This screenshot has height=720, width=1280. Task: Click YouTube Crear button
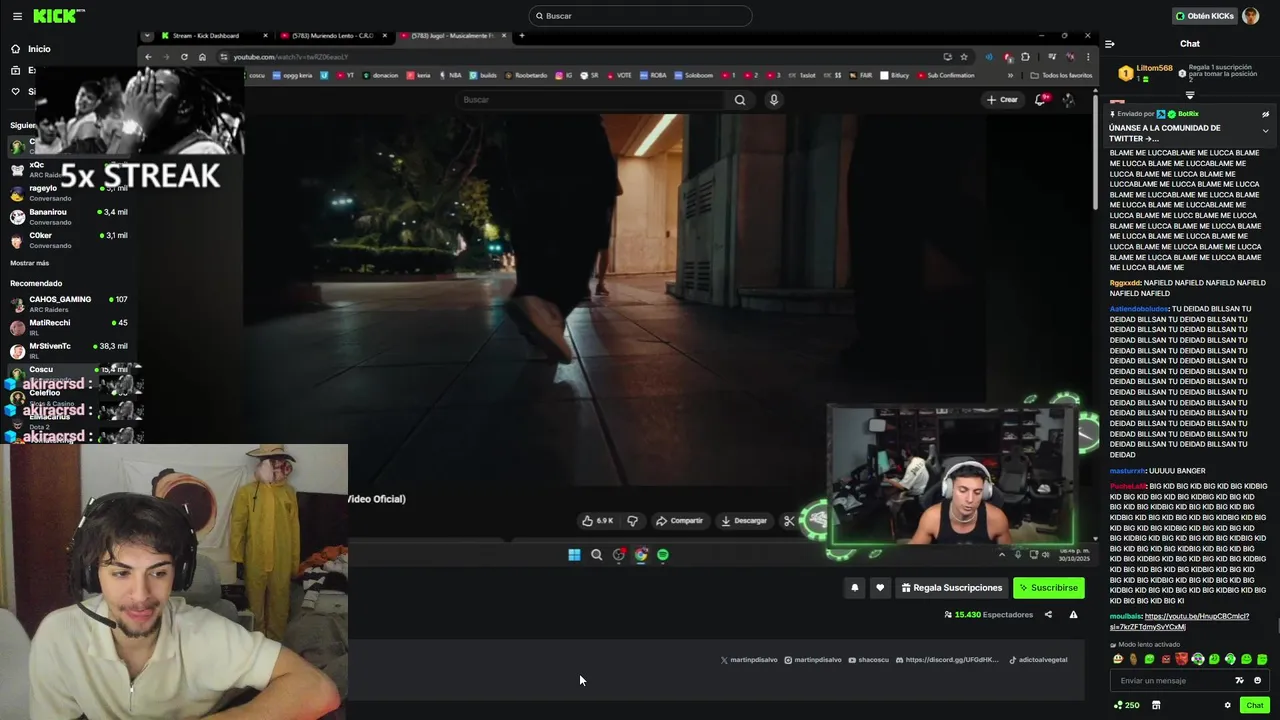click(x=1002, y=100)
